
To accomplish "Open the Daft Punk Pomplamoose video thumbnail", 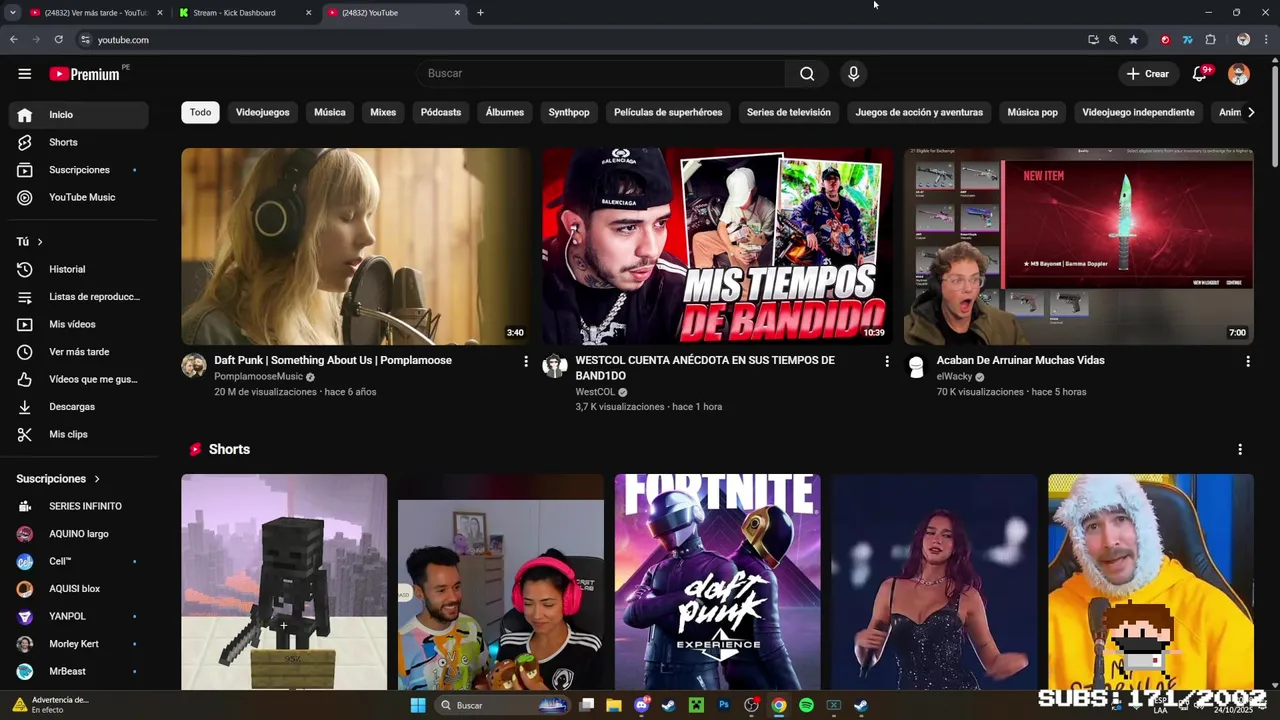I will click(356, 246).
